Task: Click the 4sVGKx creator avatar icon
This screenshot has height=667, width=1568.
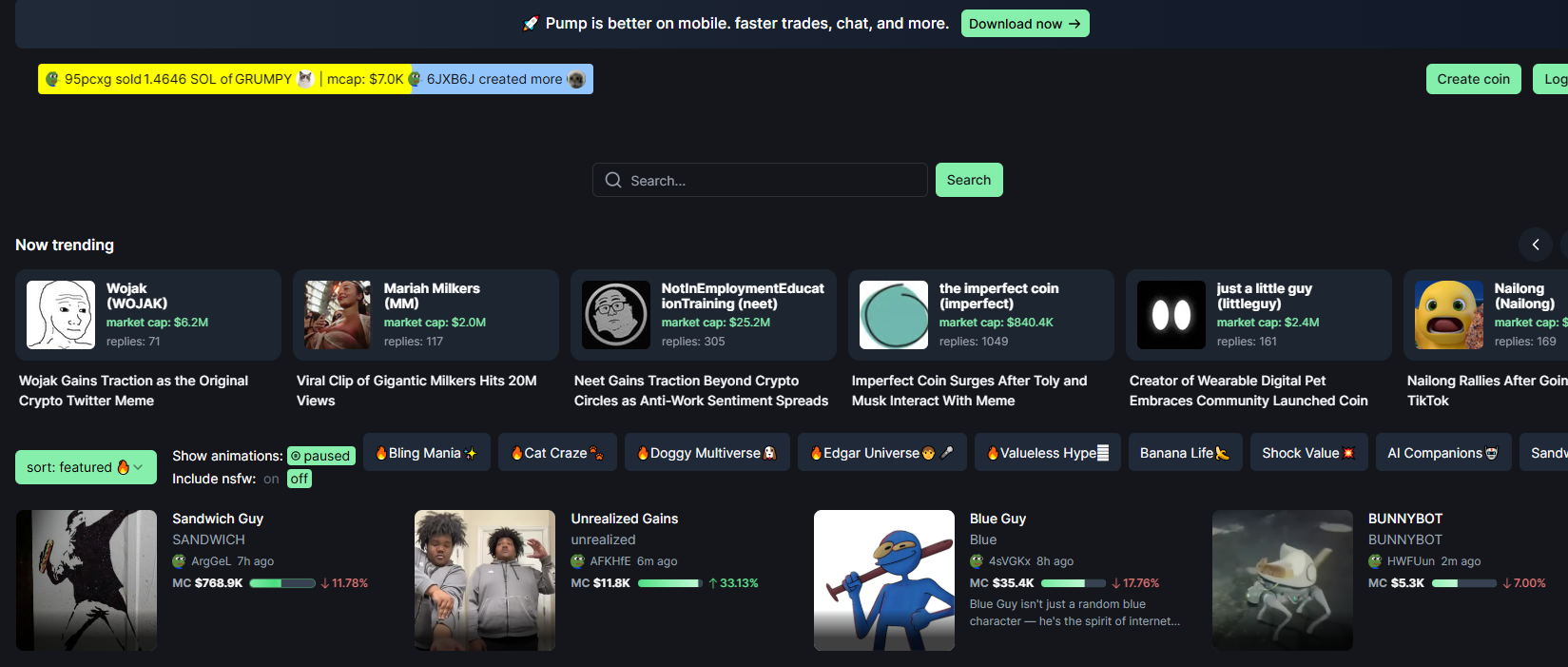Action: [977, 561]
